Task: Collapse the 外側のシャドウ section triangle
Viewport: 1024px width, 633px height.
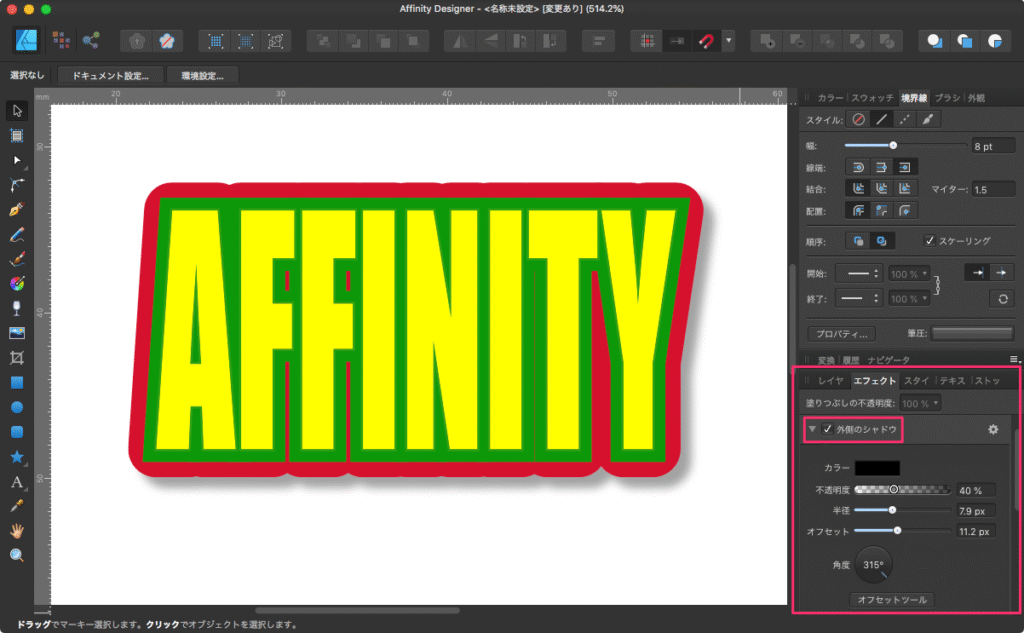Action: coord(812,429)
